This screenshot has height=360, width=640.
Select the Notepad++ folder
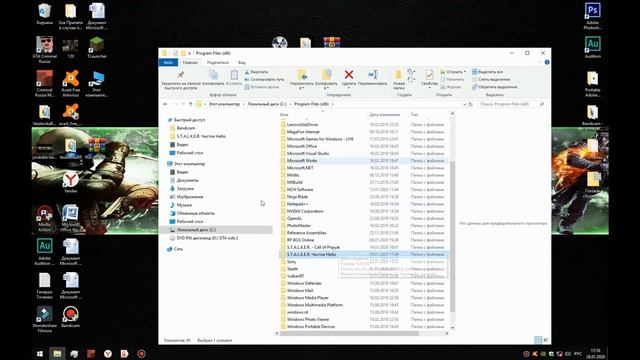click(297, 204)
